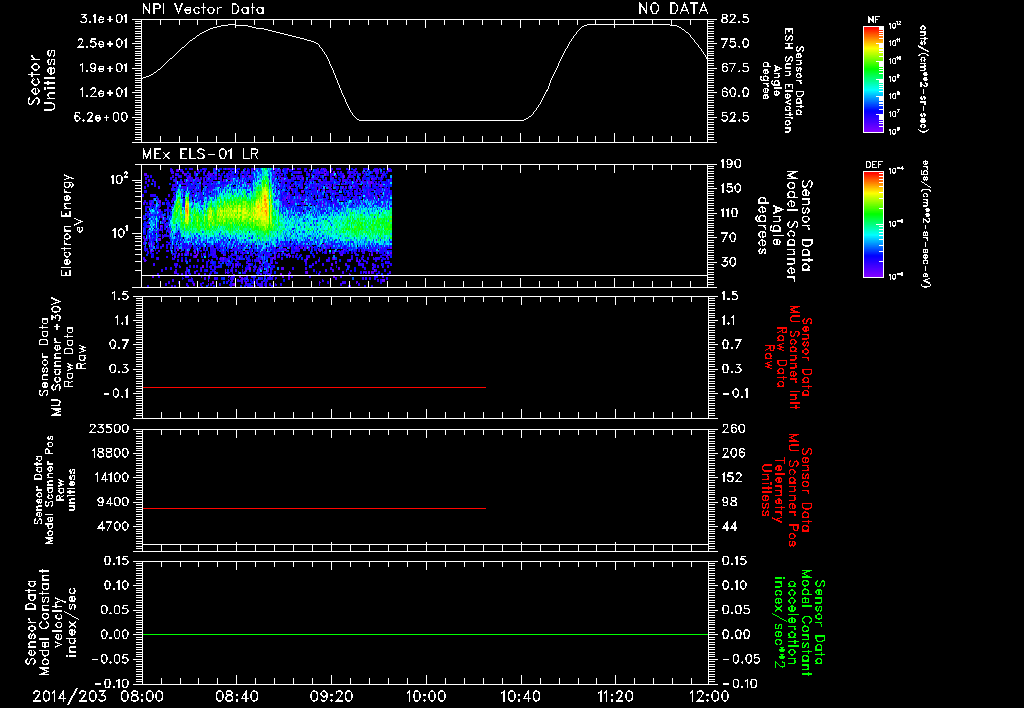Image resolution: width=1024 pixels, height=708 pixels.
Task: Click the '70' scanner angle tick
Action: [729, 238]
